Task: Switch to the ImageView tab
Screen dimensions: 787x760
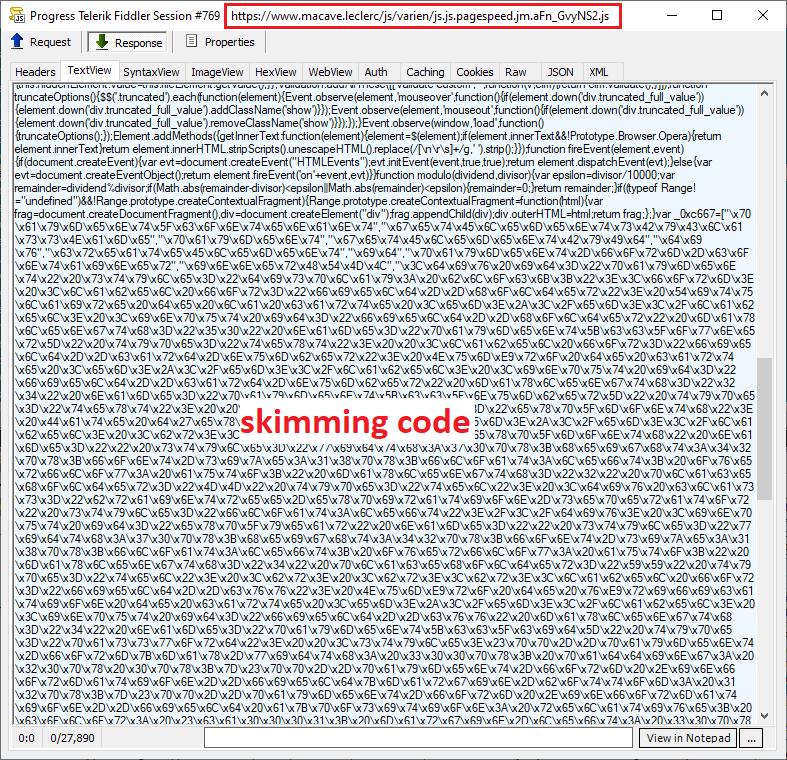Action: pos(217,72)
